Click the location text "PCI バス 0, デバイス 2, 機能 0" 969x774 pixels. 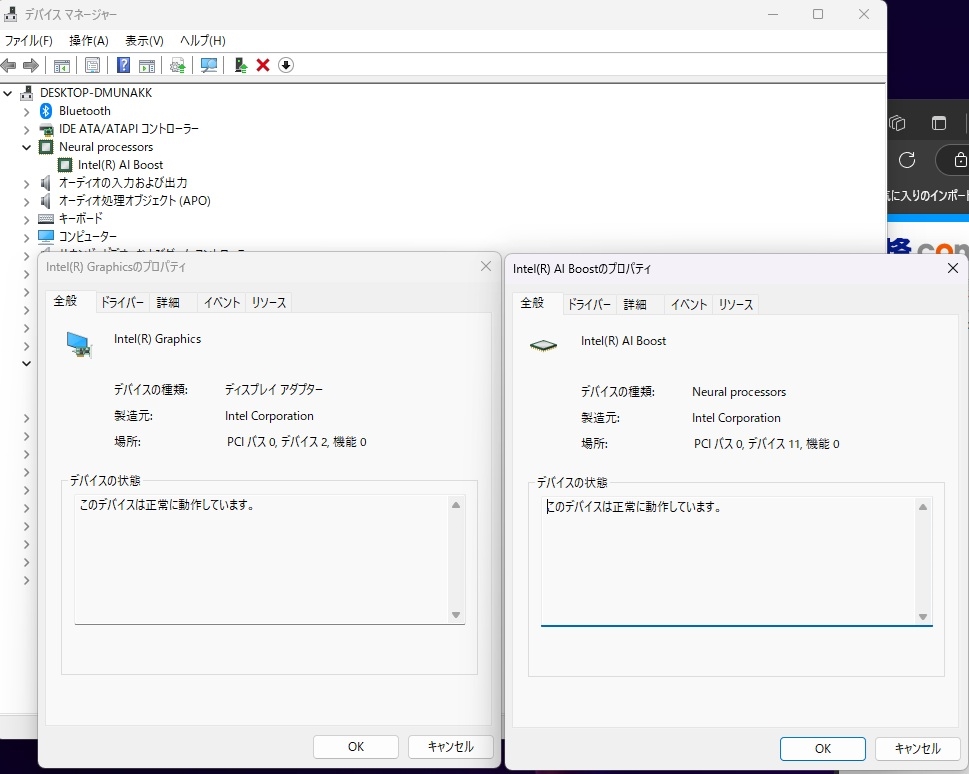[x=297, y=442]
